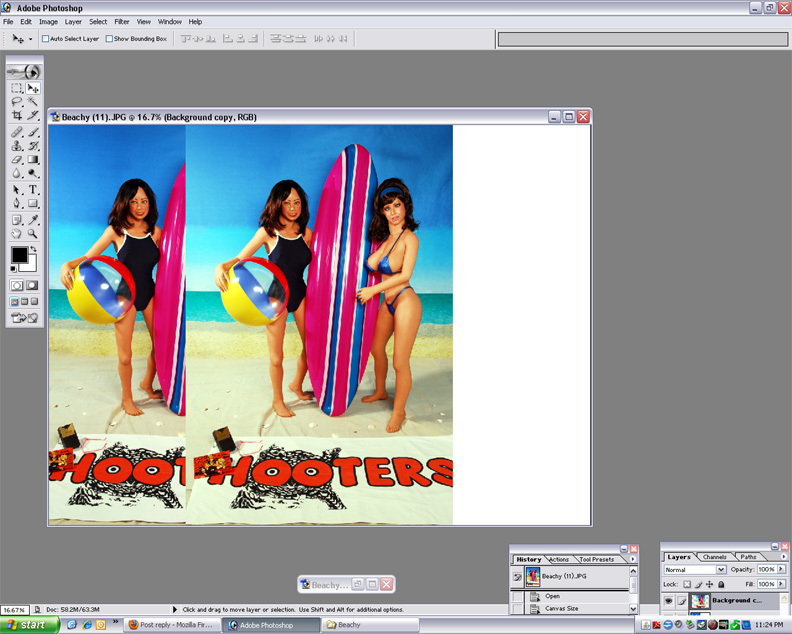
Task: Reset default foreground and background colors
Action: (13, 269)
